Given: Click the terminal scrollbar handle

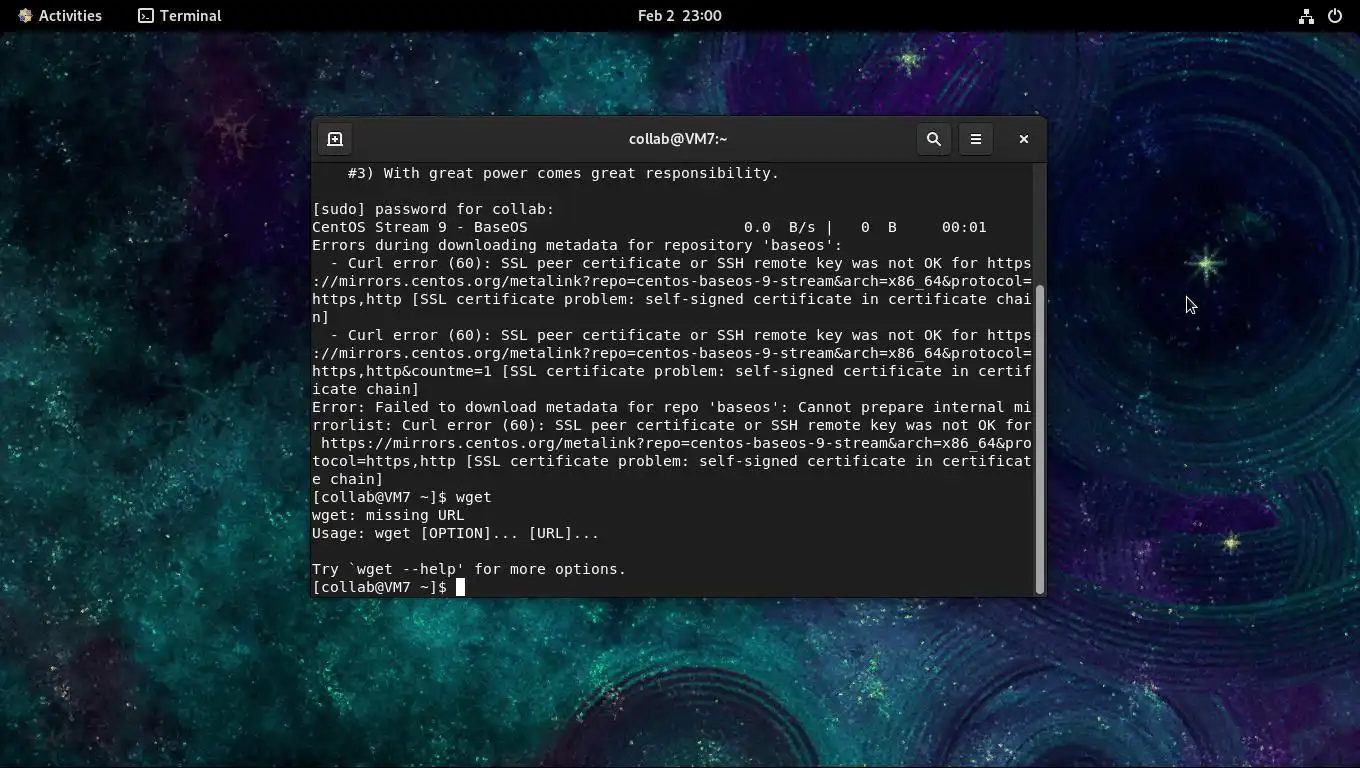Looking at the screenshot, I should click(x=1039, y=440).
